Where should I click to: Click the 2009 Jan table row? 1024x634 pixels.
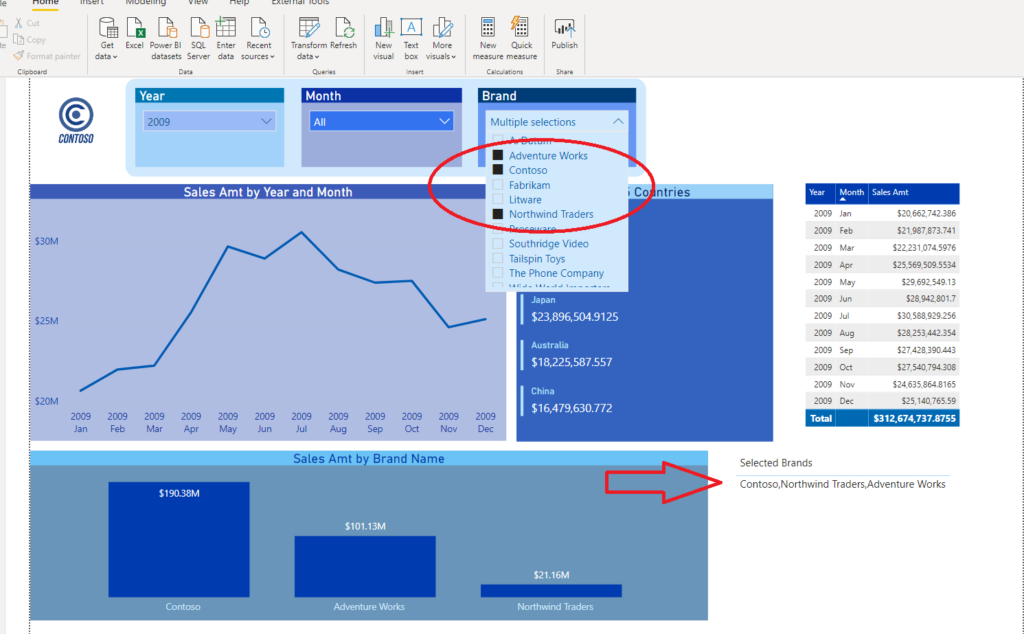tap(882, 214)
